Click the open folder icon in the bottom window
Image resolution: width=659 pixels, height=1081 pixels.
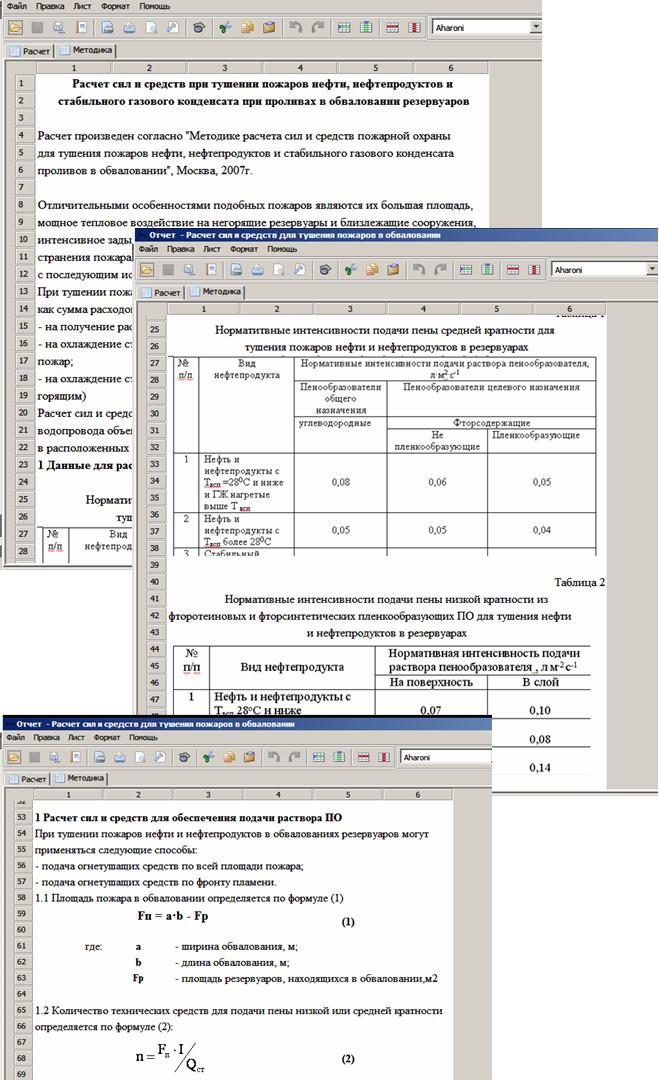tap(15, 757)
